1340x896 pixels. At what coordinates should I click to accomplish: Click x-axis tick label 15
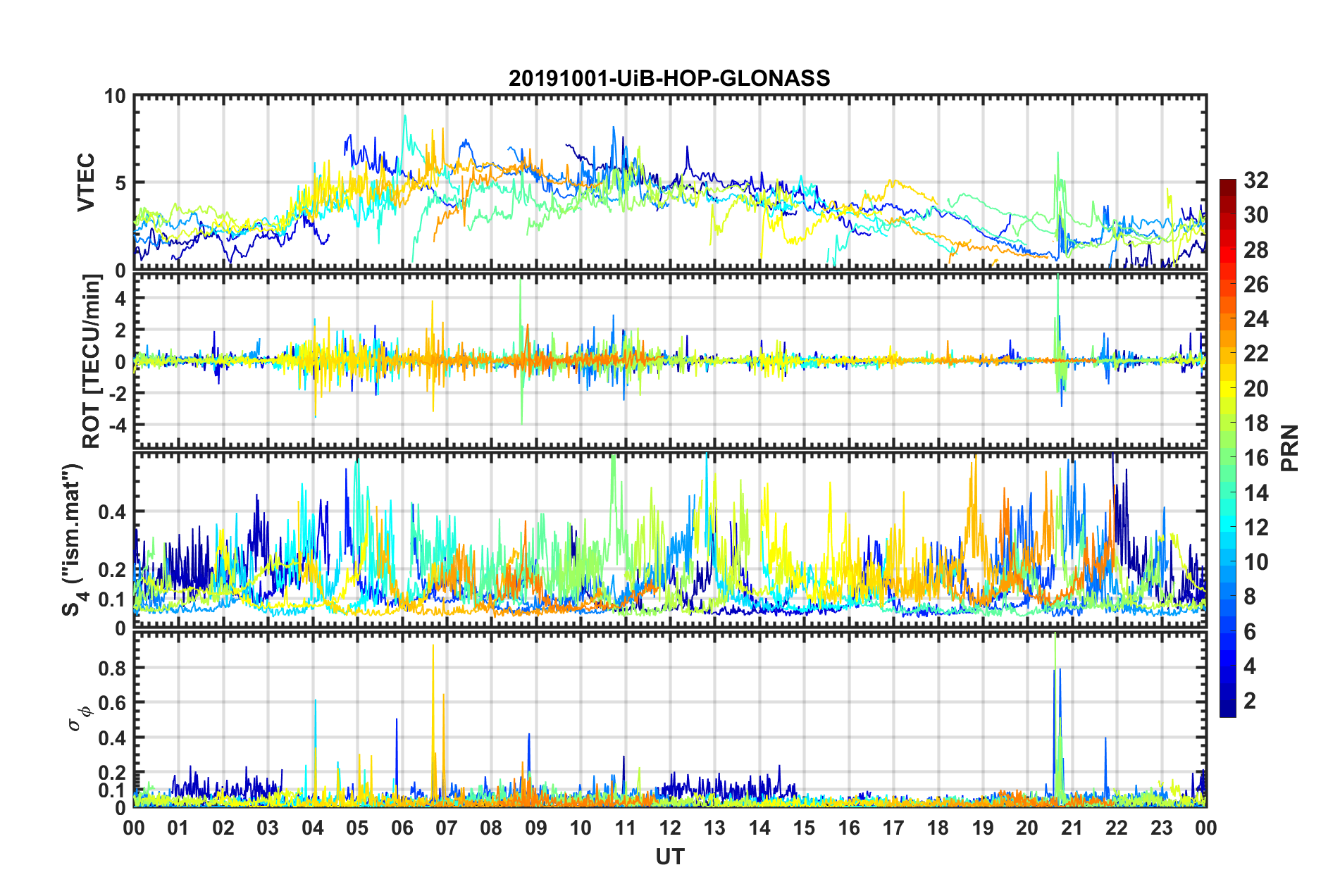click(x=804, y=828)
